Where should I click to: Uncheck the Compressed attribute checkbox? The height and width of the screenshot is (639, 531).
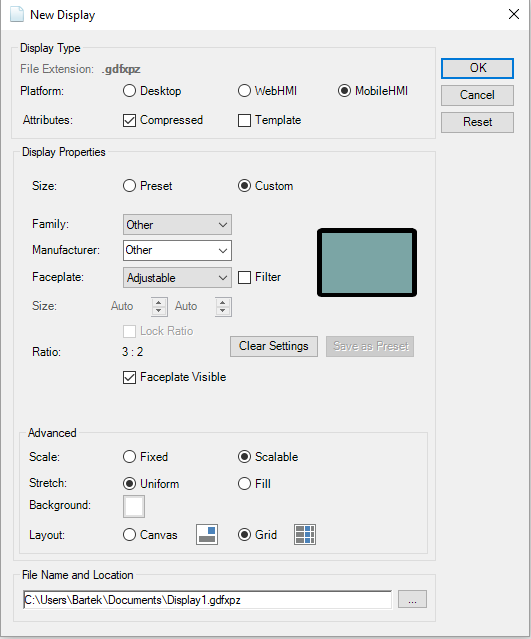(129, 120)
